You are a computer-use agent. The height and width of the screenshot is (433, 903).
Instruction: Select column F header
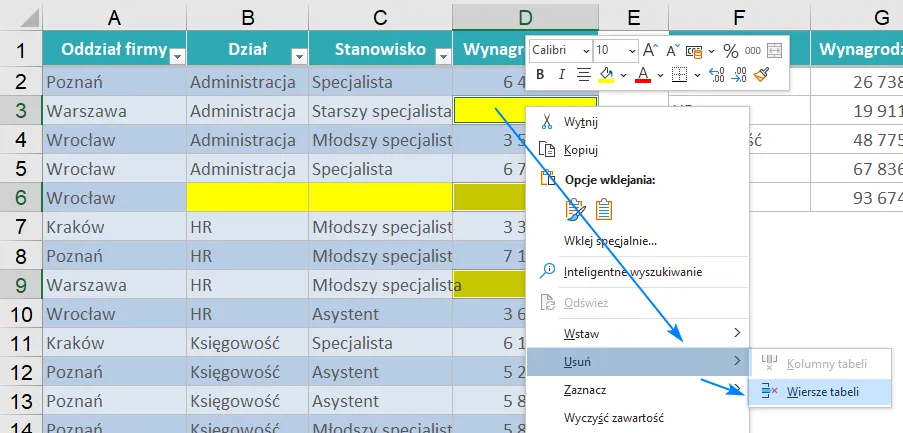point(739,18)
